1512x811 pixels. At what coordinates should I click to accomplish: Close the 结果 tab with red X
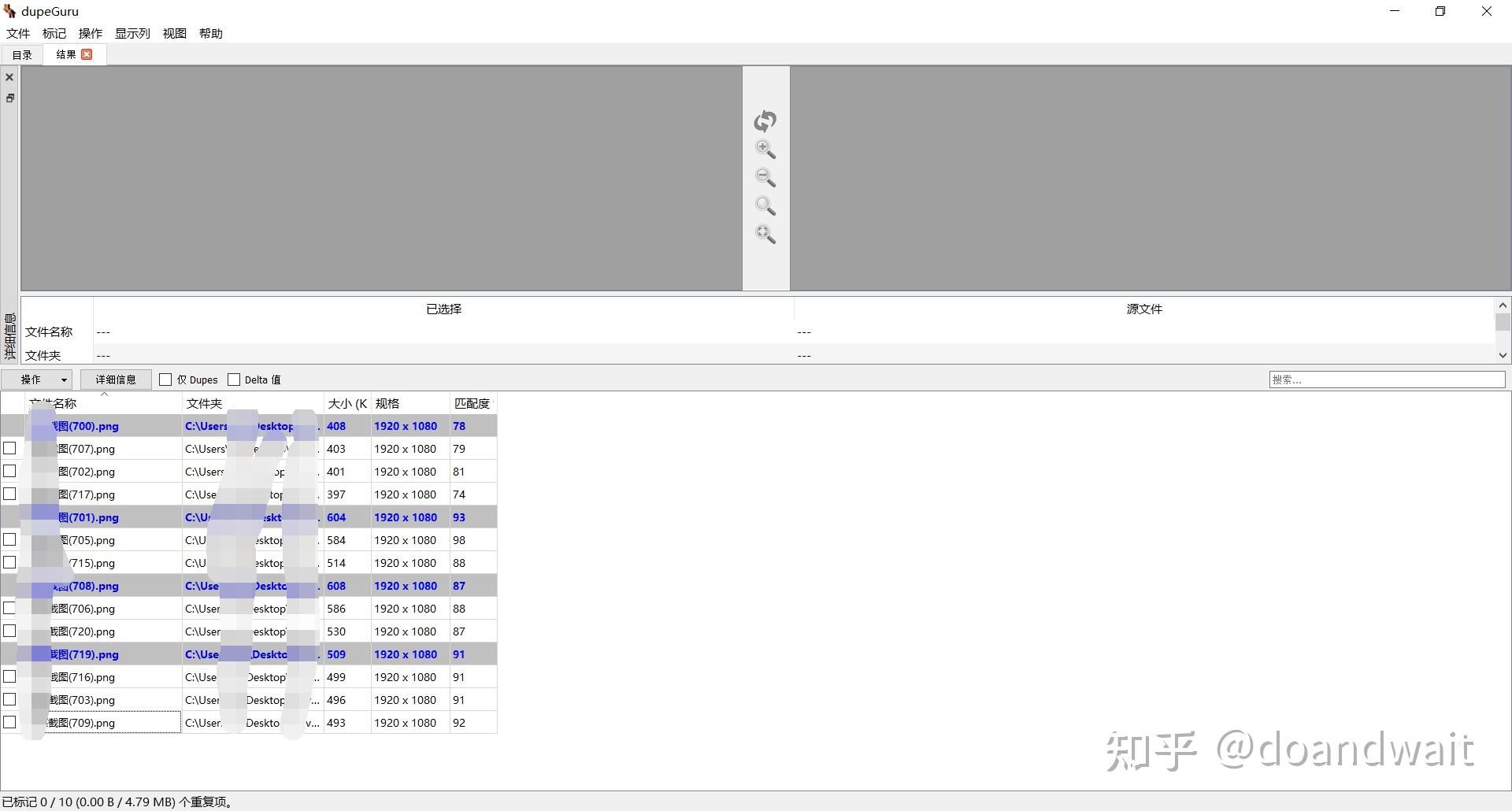coord(87,54)
